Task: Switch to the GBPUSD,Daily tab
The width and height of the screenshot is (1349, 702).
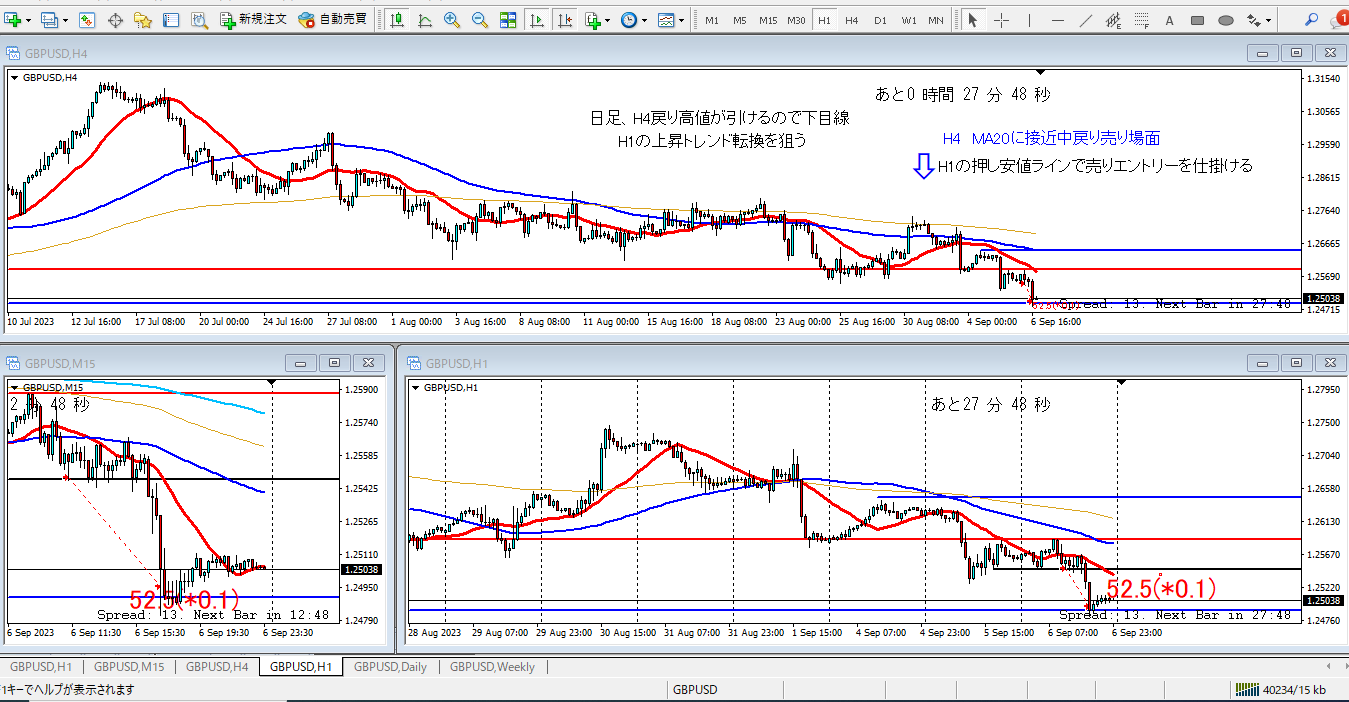Action: tap(392, 666)
